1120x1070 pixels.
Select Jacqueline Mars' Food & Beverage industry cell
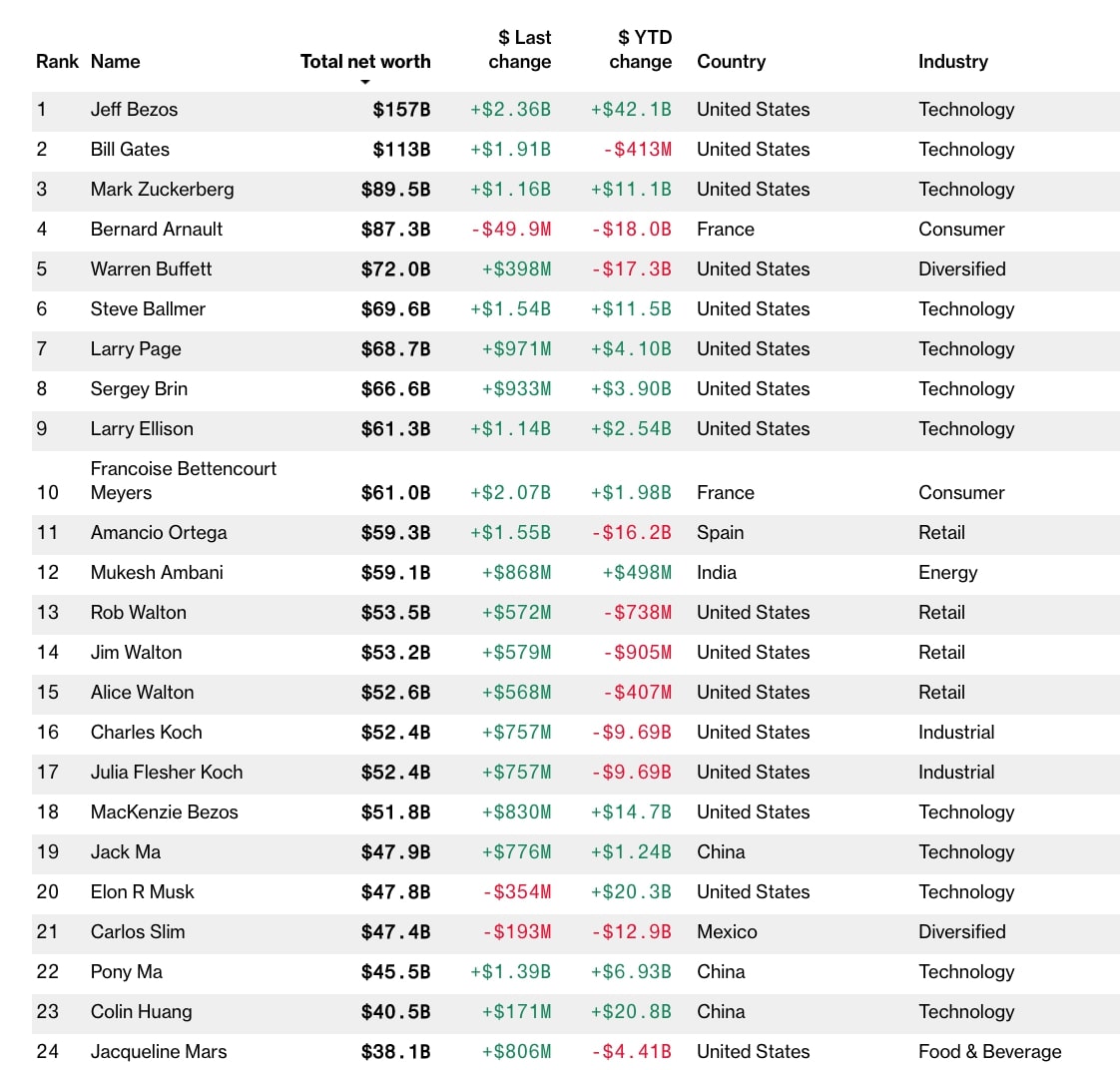(989, 1051)
